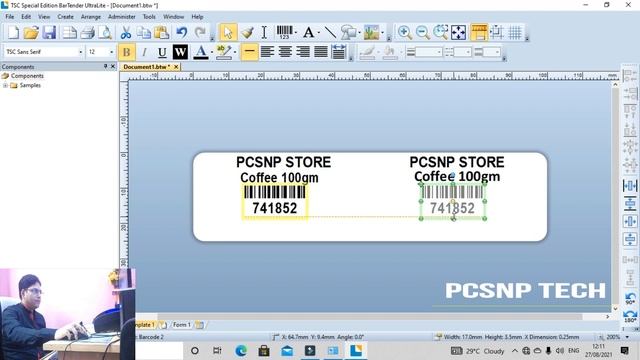Open the Print dialog via printer icon
The image size is (640, 360).
(87, 33)
